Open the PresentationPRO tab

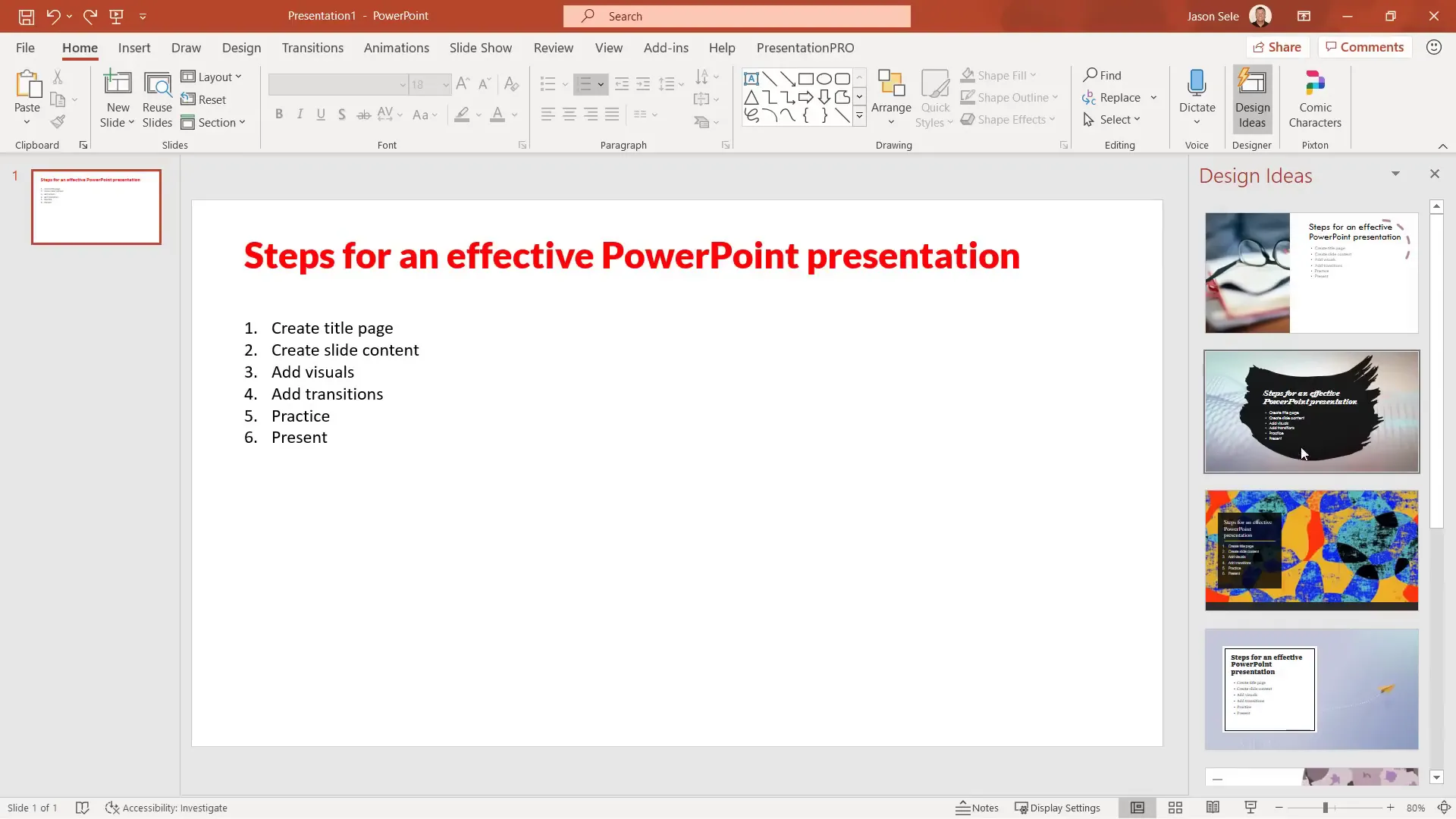(x=805, y=47)
